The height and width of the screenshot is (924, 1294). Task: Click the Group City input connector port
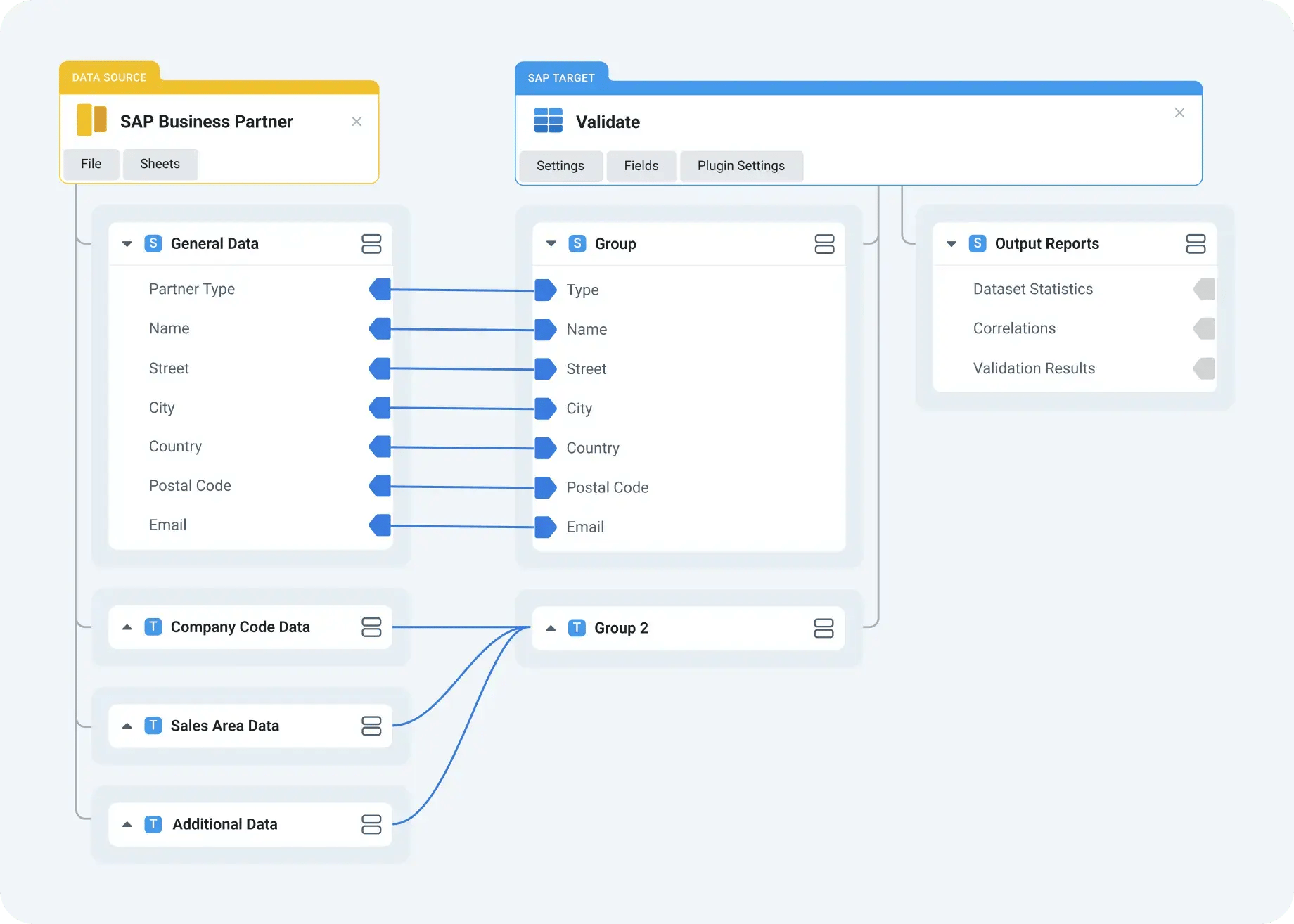tap(545, 409)
